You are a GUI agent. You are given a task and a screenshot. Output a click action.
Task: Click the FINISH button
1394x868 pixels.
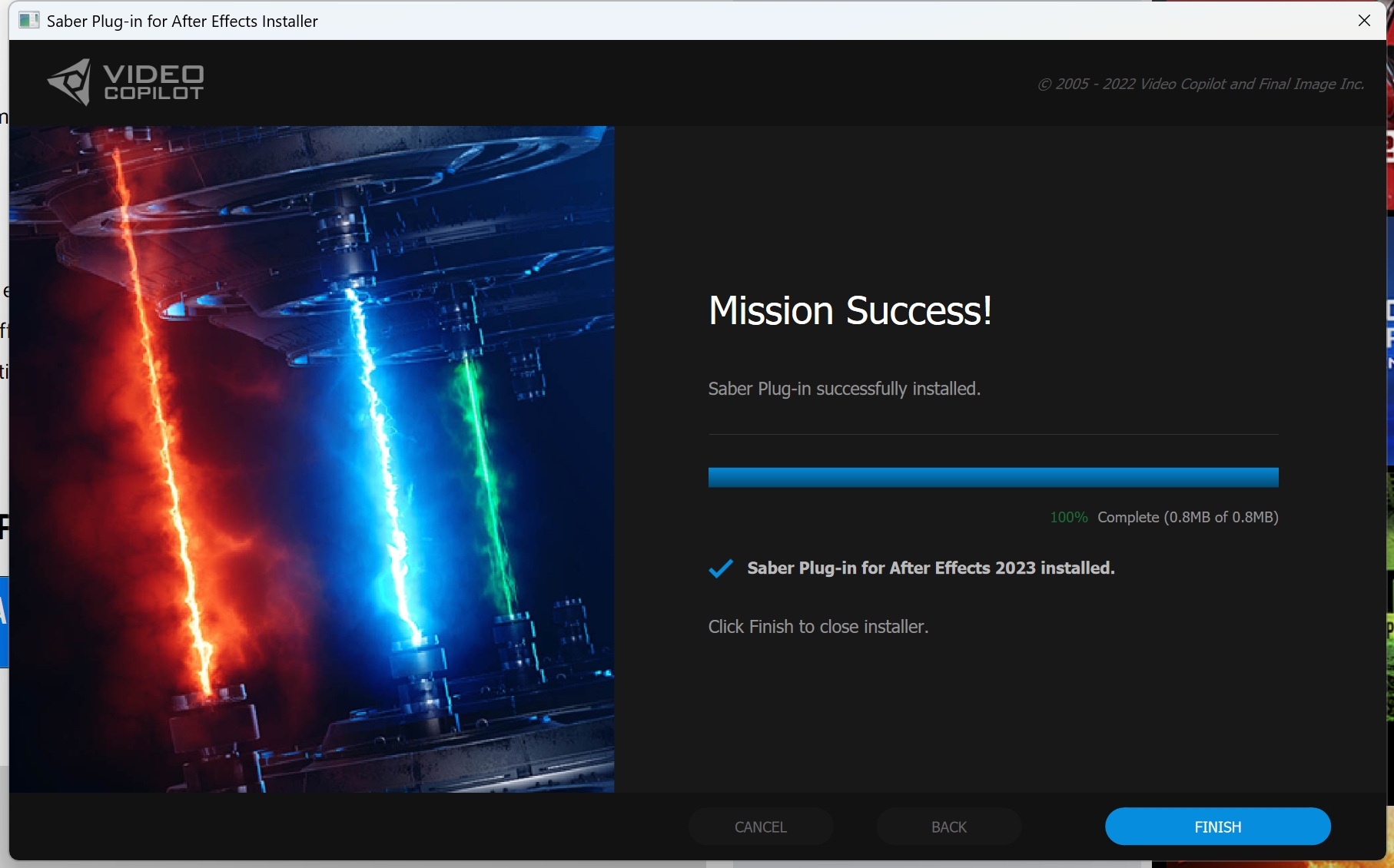[x=1217, y=827]
